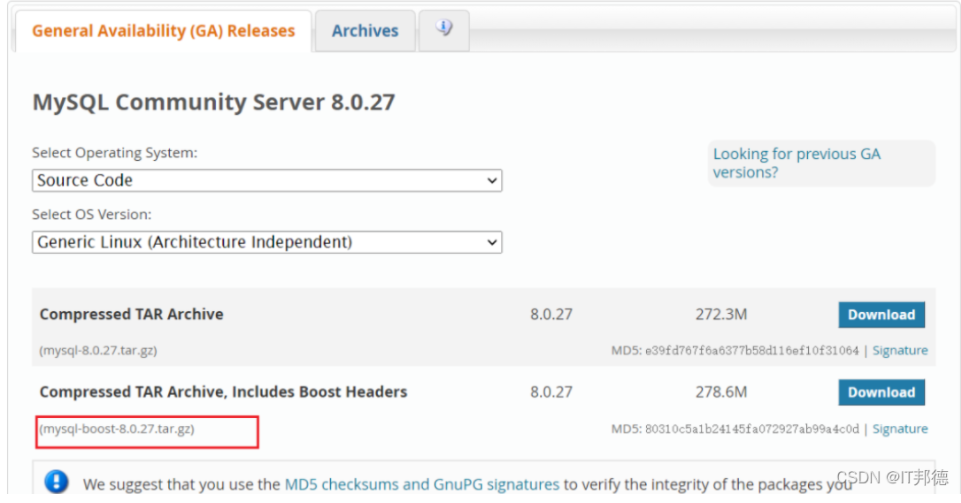Click the blue exclamation info icon
Image resolution: width=961 pixels, height=503 pixels.
[x=56, y=482]
